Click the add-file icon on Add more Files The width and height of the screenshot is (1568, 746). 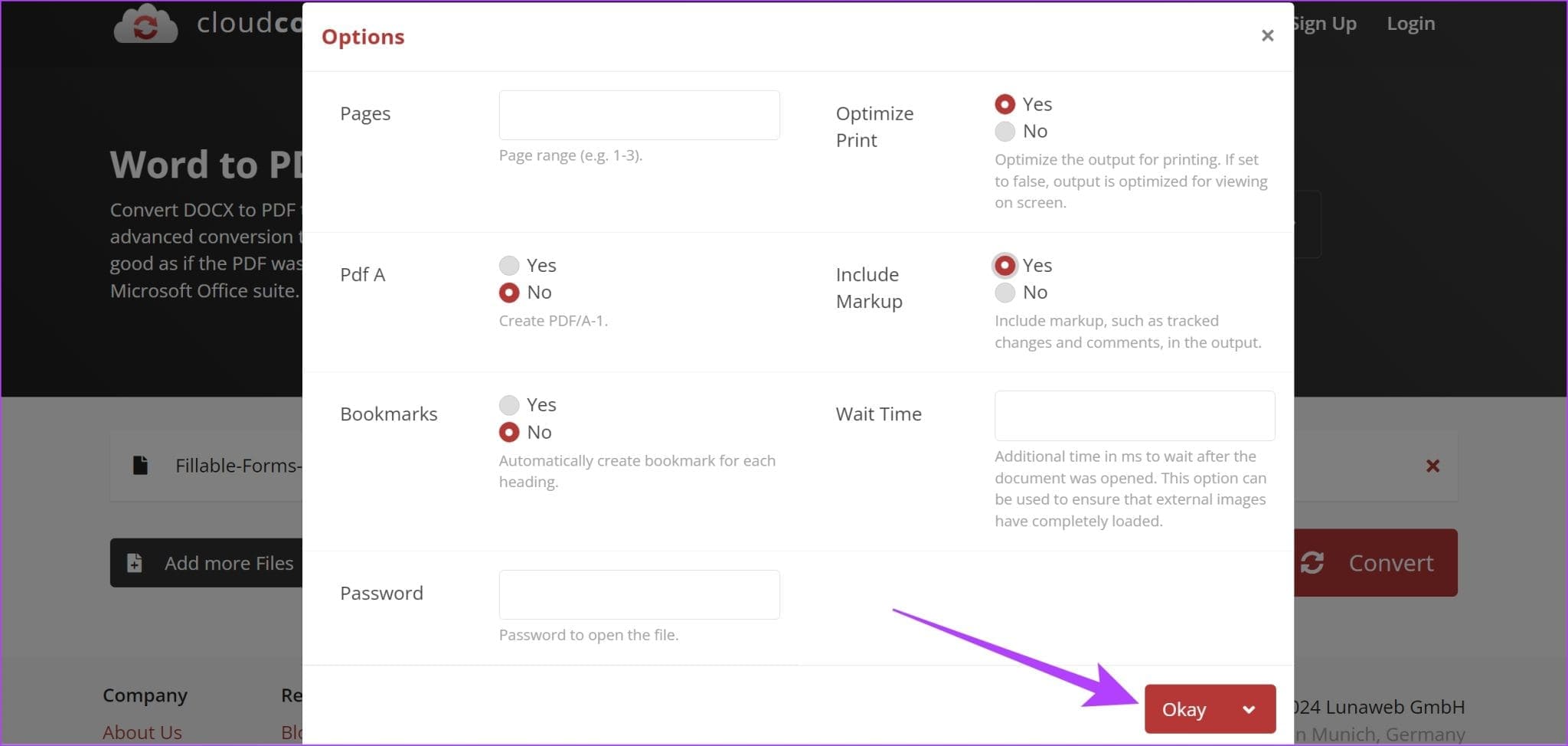135,563
